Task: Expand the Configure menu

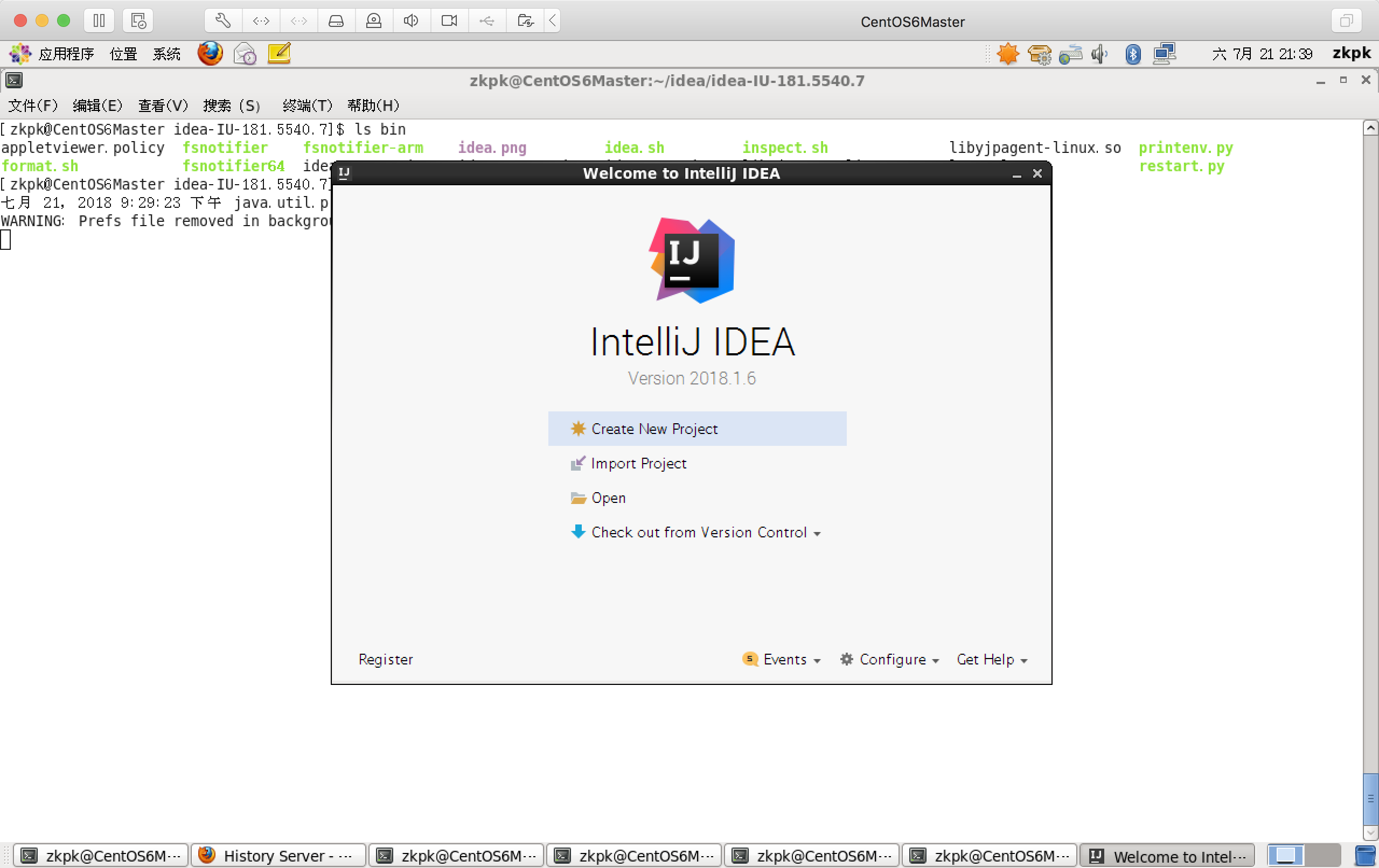Action: tap(891, 660)
